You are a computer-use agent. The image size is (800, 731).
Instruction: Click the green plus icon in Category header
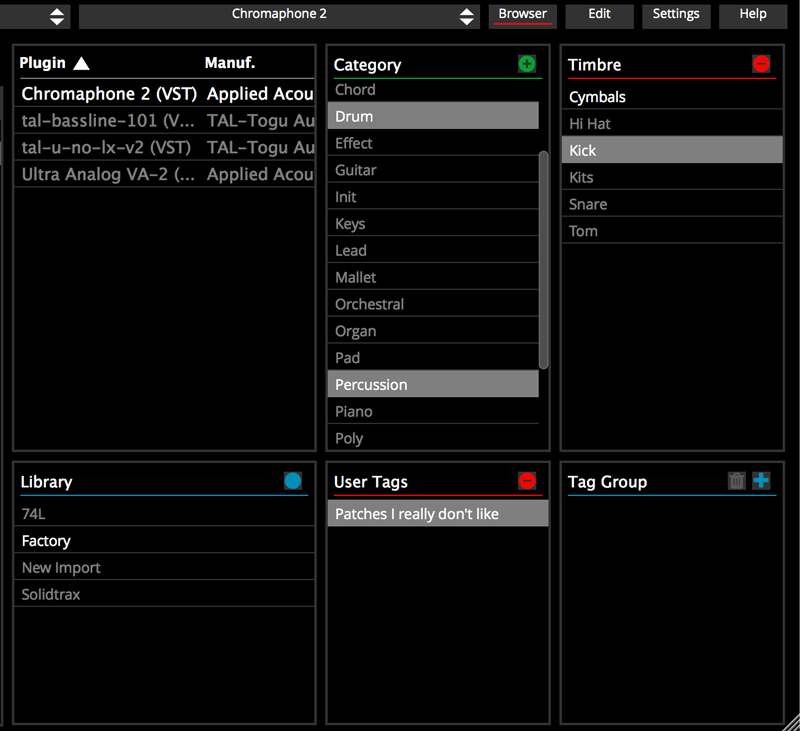point(527,64)
